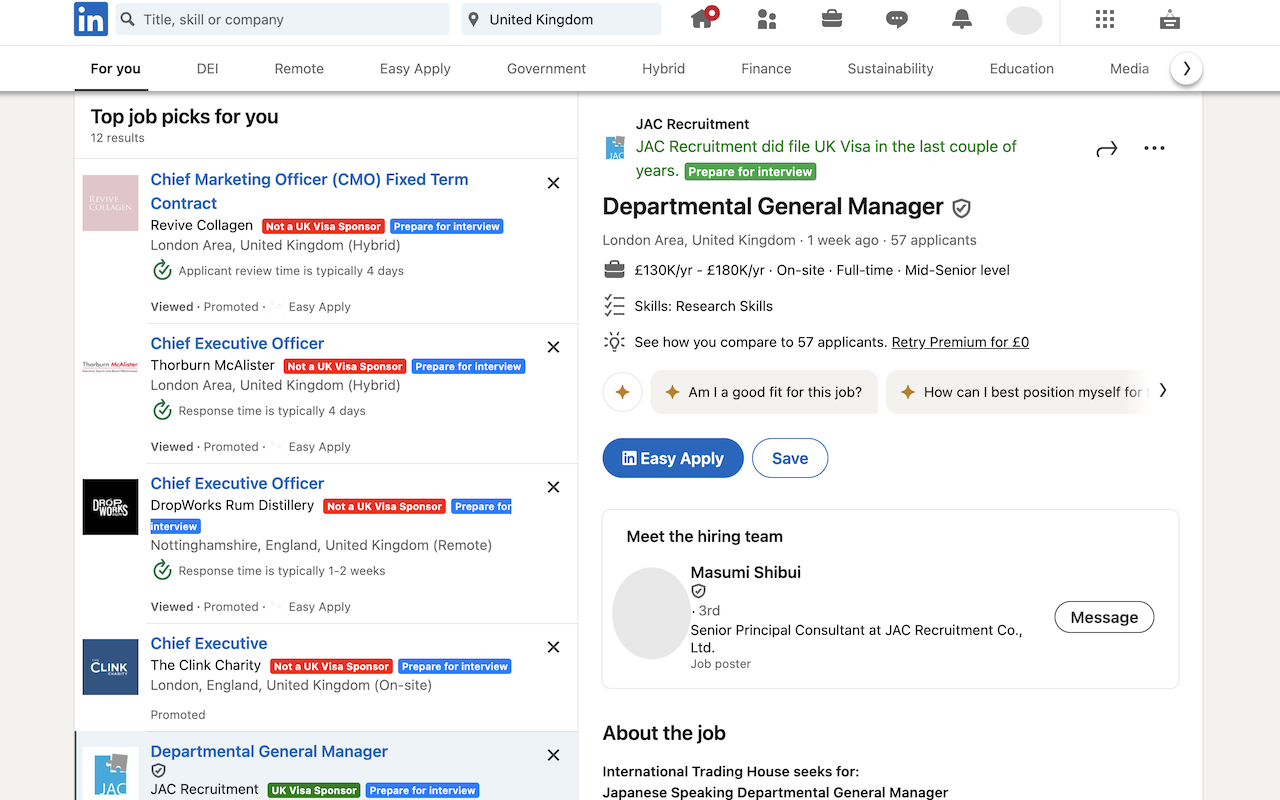The image size is (1280, 800).
Task: Click Retry Premium for £0 link
Action: pos(960,342)
